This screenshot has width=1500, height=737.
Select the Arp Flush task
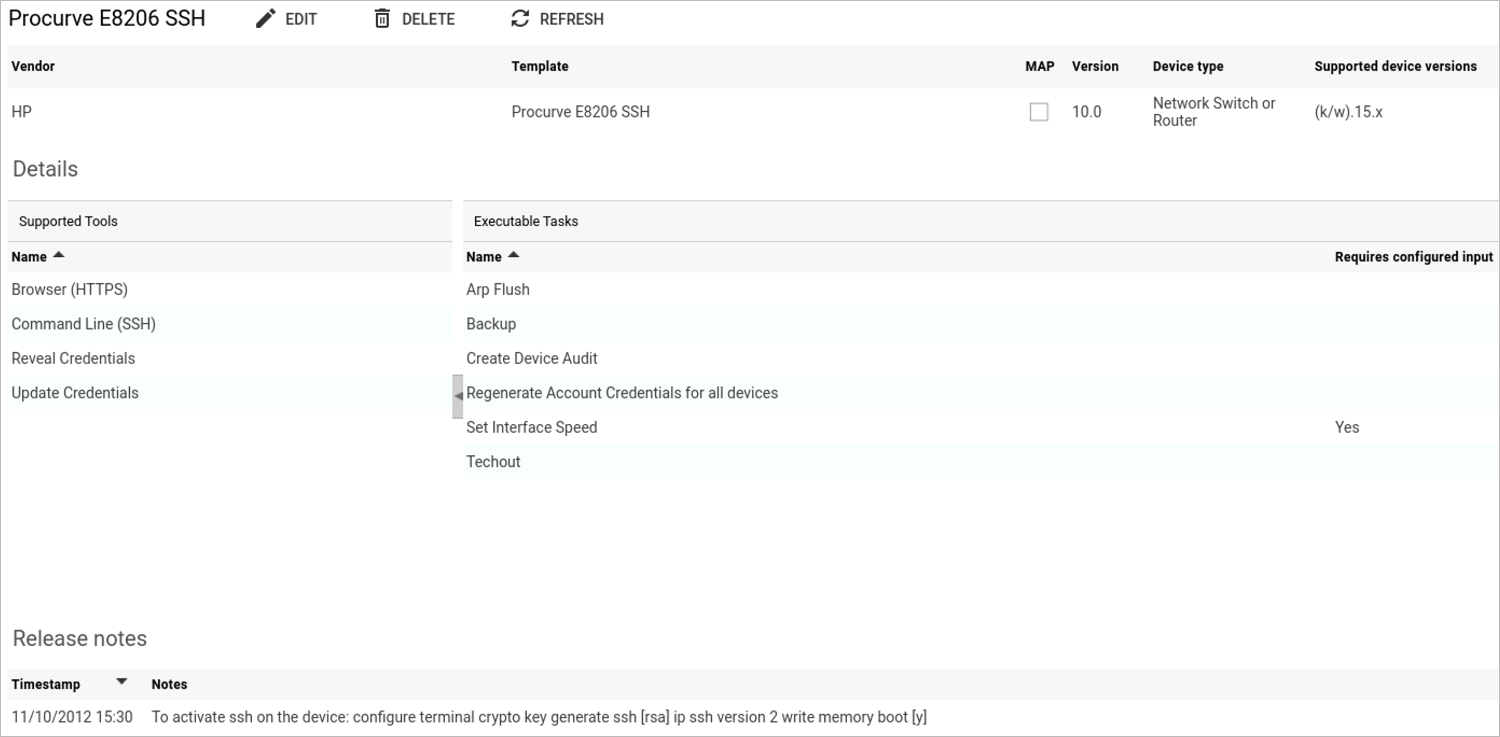coord(981,289)
